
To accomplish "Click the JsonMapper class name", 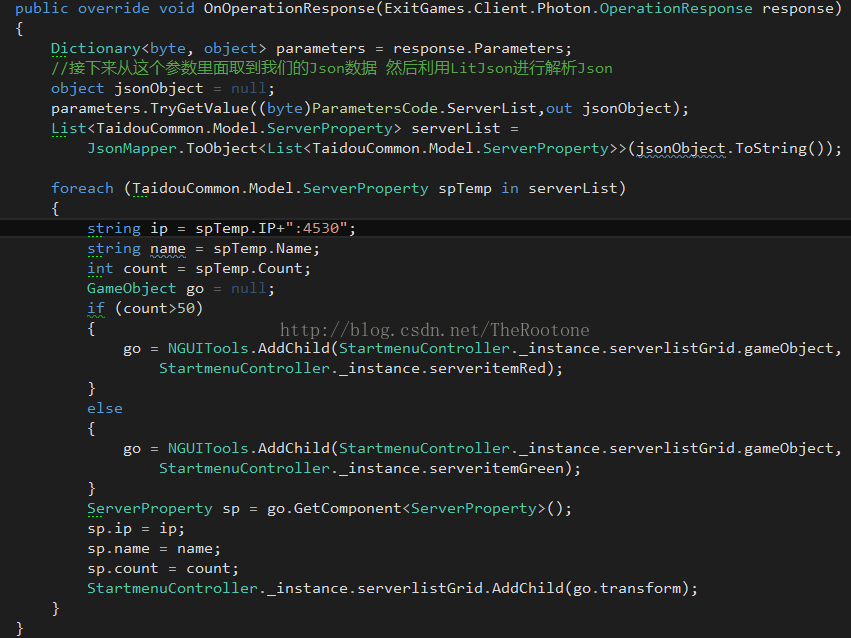I will (132, 149).
